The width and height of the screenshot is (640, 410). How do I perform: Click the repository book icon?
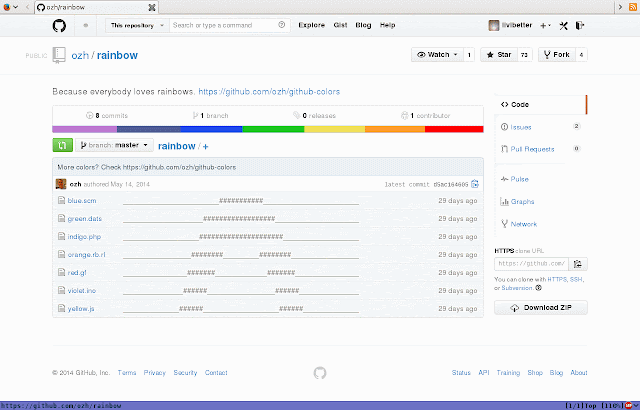coord(59,55)
